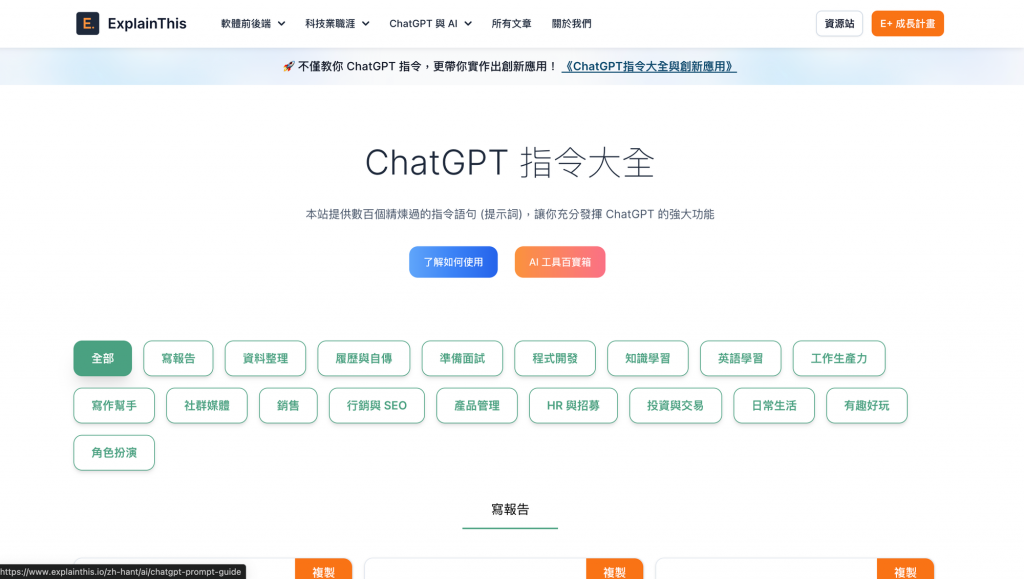Click the rocket emoji in the banner
The image size is (1024, 579).
289,66
